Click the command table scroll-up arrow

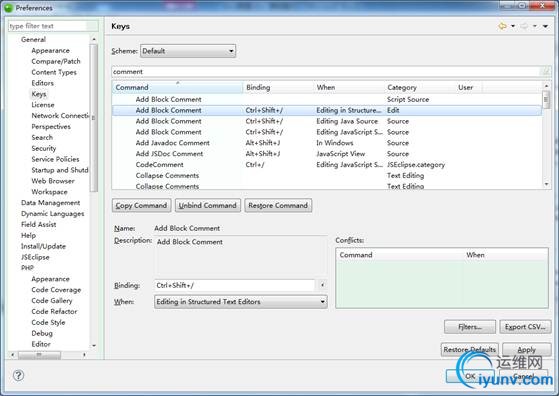point(547,86)
